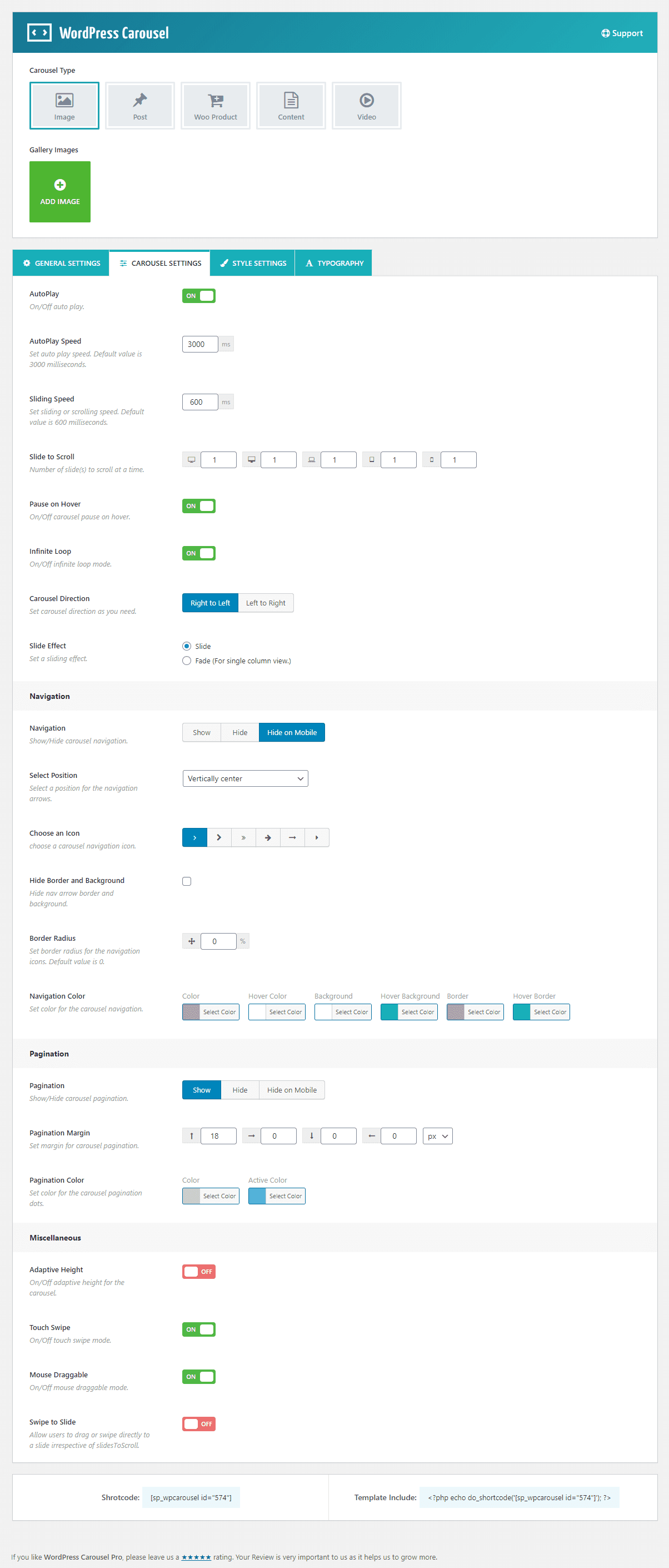Edit Slide to Scroll mobile value field
This screenshot has width=669, height=1568.
[x=458, y=460]
